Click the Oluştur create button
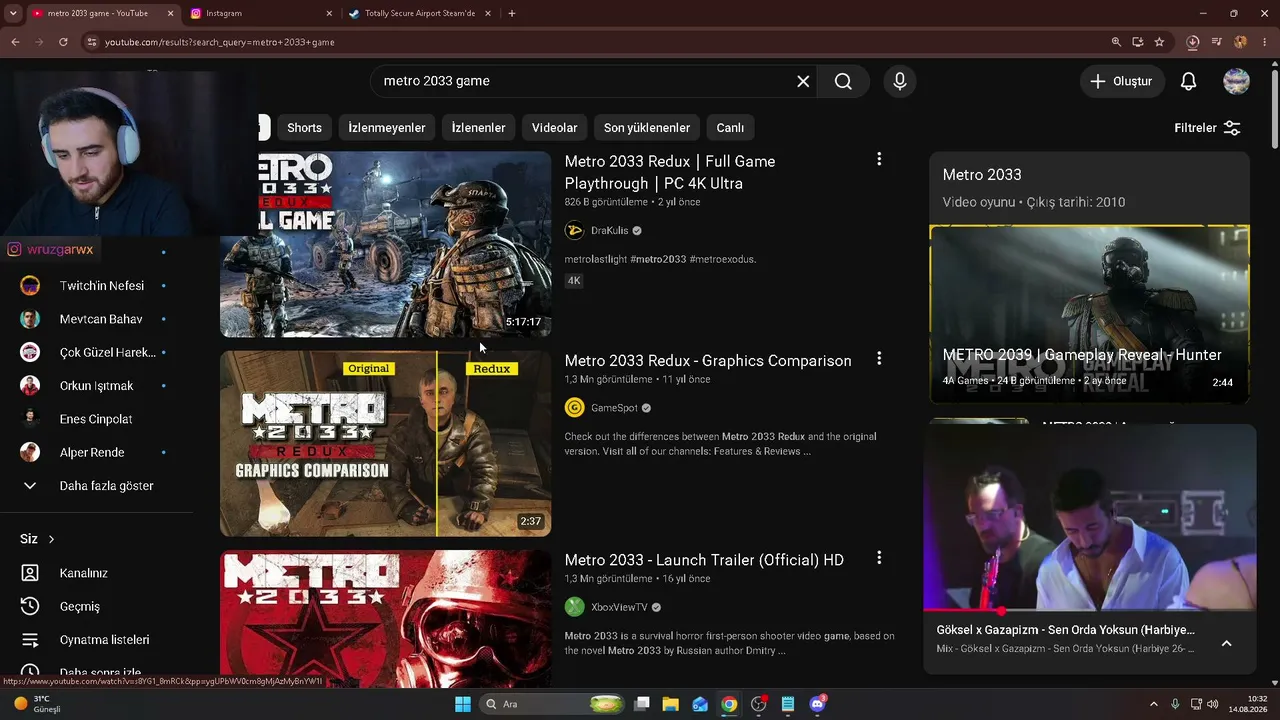This screenshot has width=1280, height=720. pyautogui.click(x=1122, y=81)
